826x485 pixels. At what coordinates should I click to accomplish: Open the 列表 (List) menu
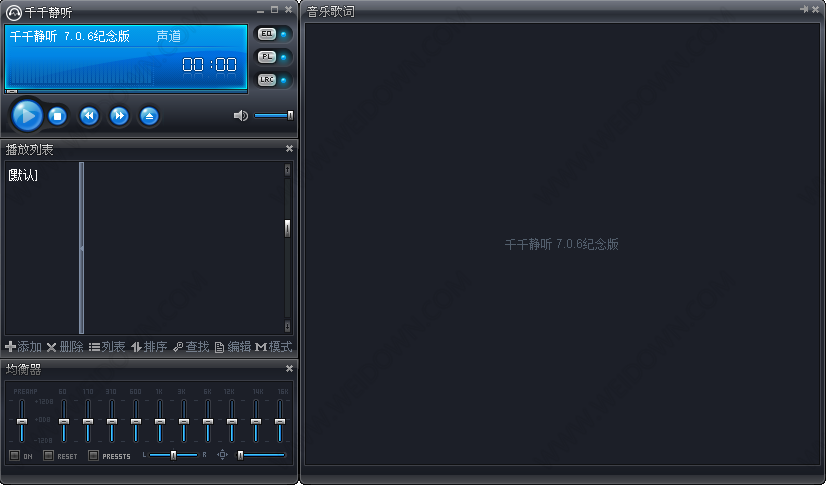(x=107, y=347)
